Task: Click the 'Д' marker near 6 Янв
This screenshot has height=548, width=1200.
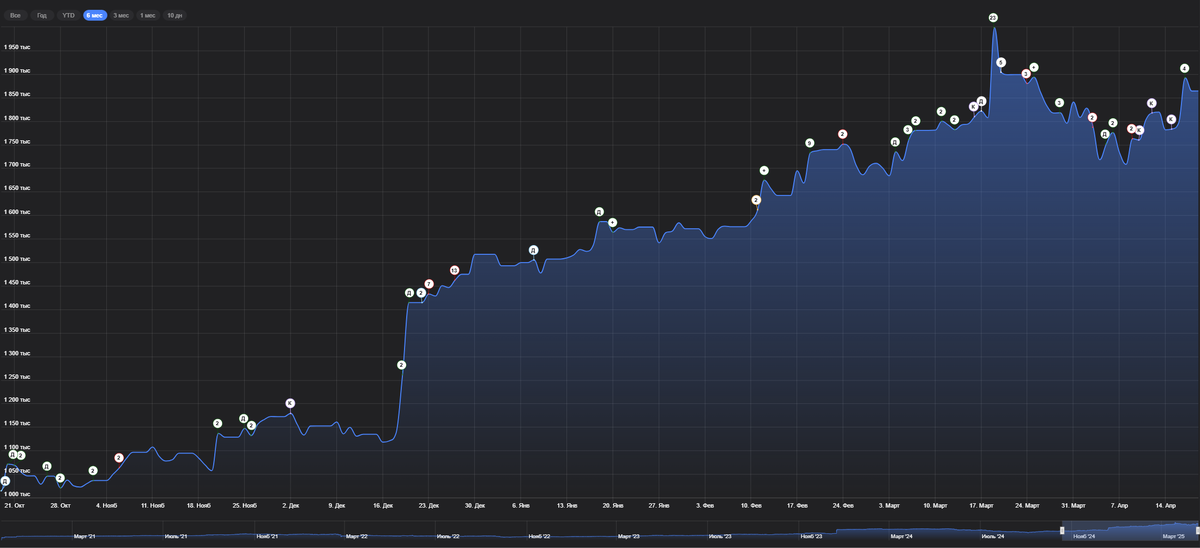Action: coord(534,250)
